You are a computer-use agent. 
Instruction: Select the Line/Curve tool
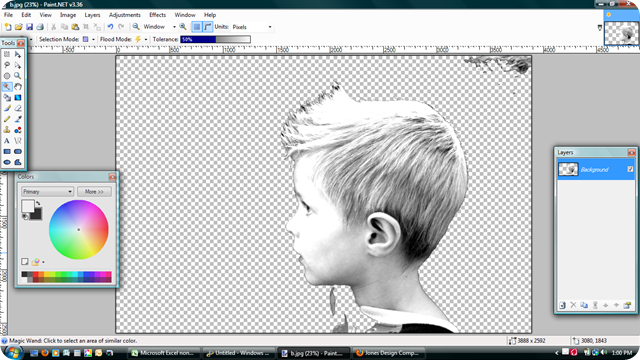tap(18, 141)
